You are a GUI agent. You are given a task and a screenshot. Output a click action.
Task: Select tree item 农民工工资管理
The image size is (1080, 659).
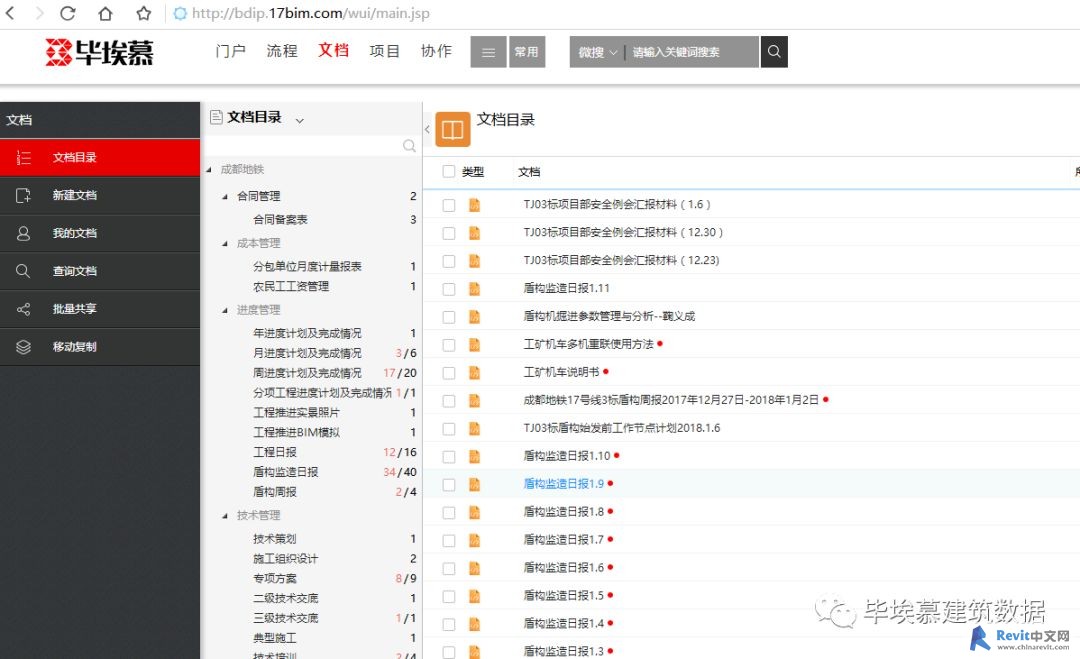[x=291, y=286]
